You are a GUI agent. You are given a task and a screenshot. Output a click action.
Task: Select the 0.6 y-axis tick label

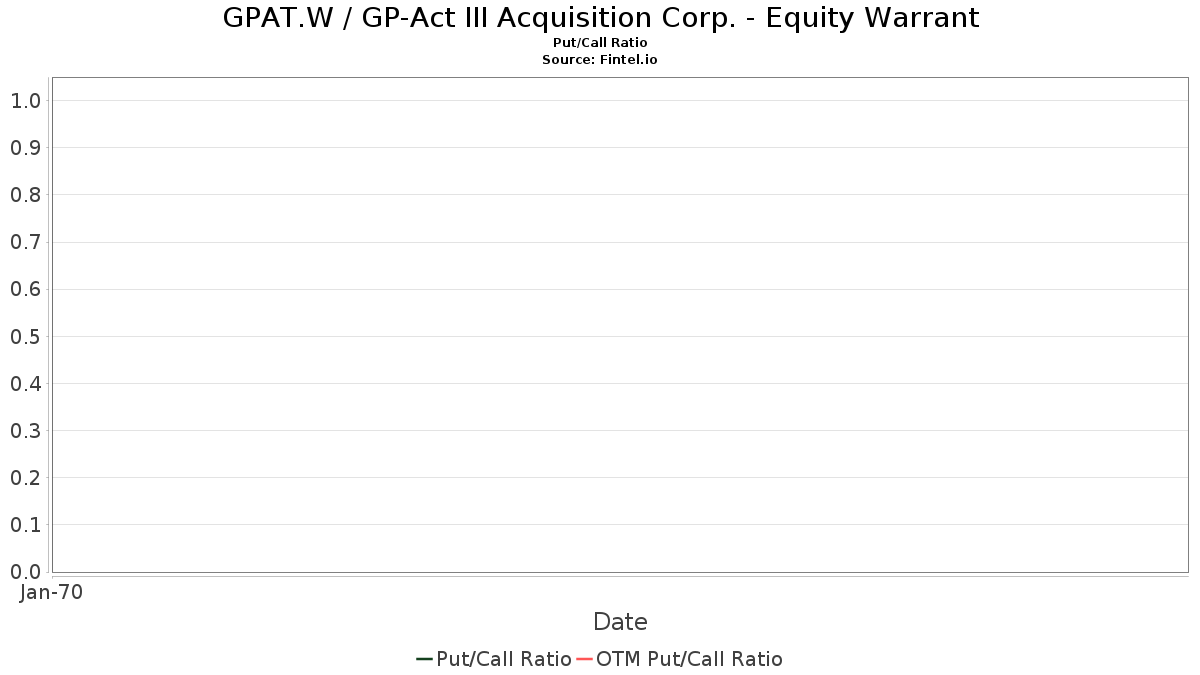(25, 289)
